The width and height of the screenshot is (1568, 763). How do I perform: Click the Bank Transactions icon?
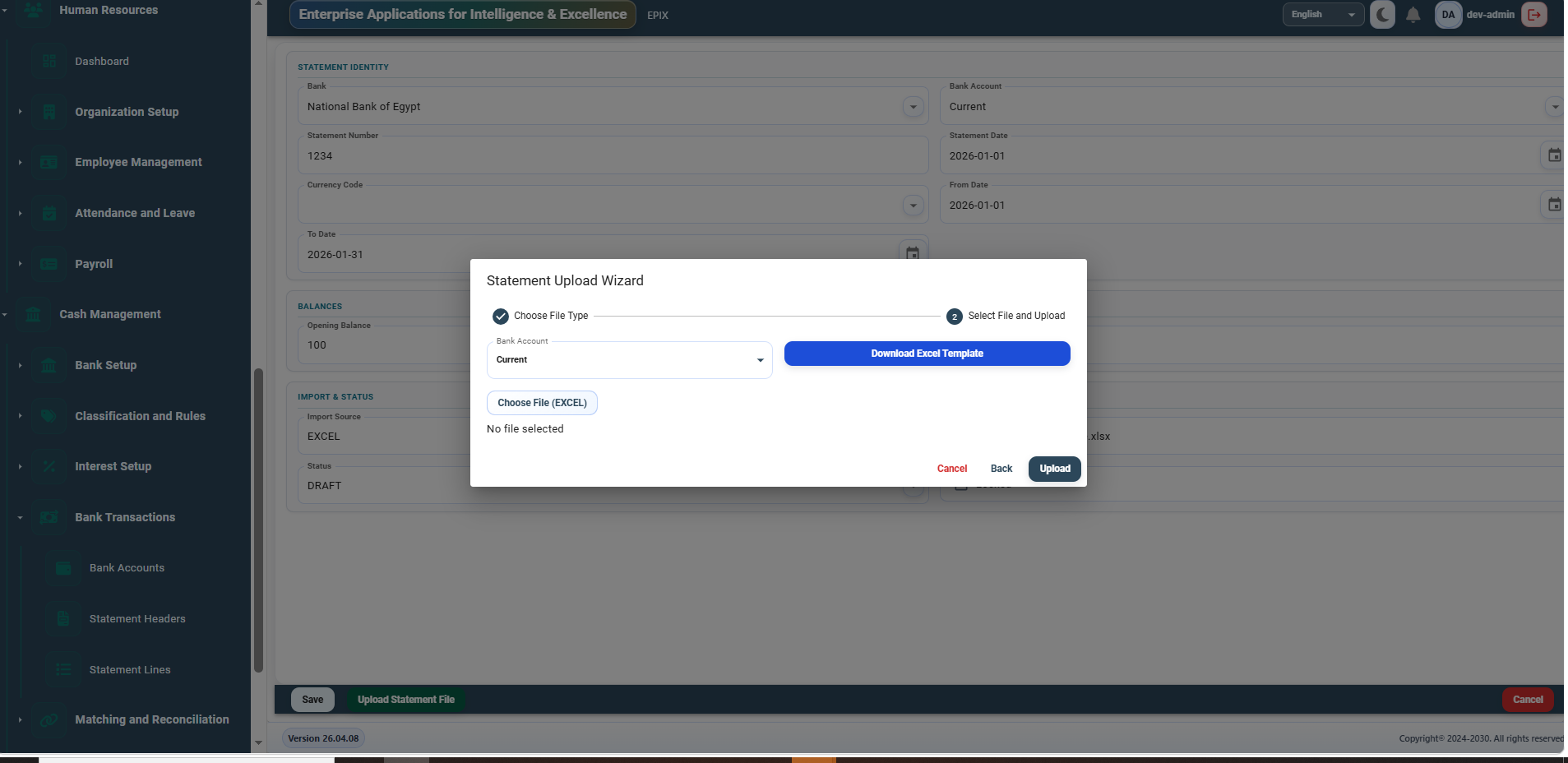click(49, 517)
